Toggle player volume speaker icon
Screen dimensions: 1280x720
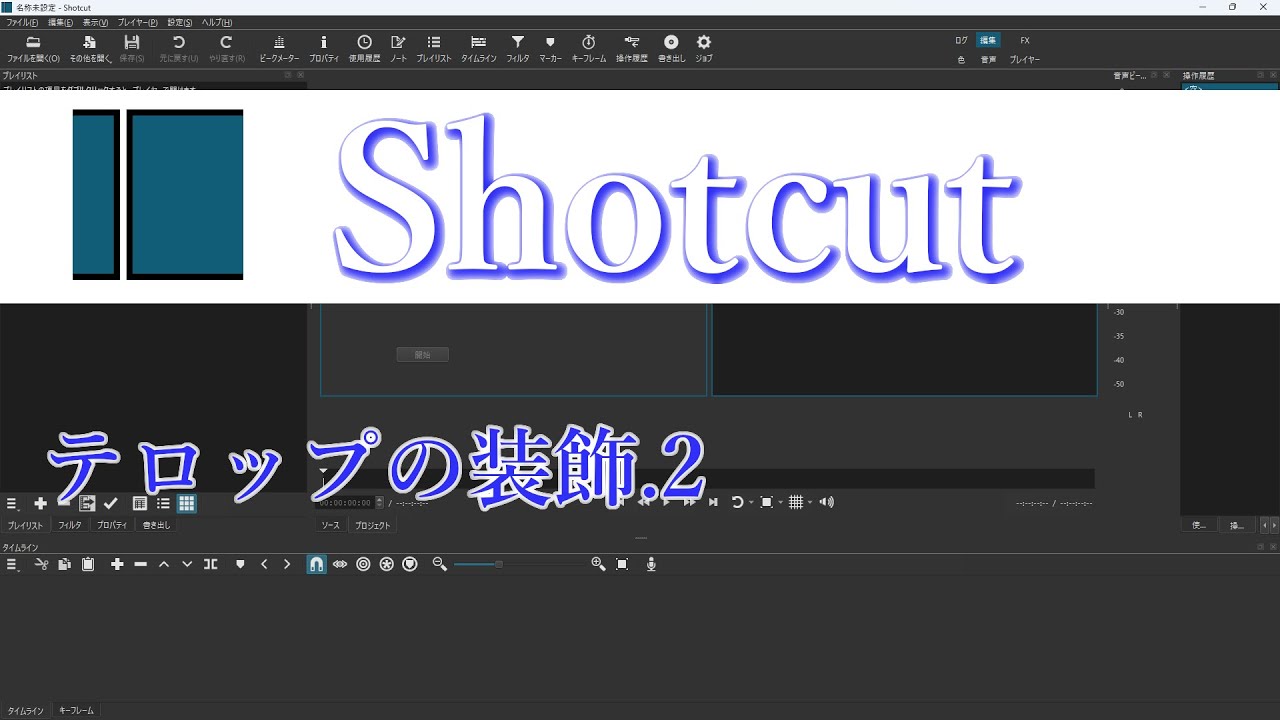[x=827, y=502]
